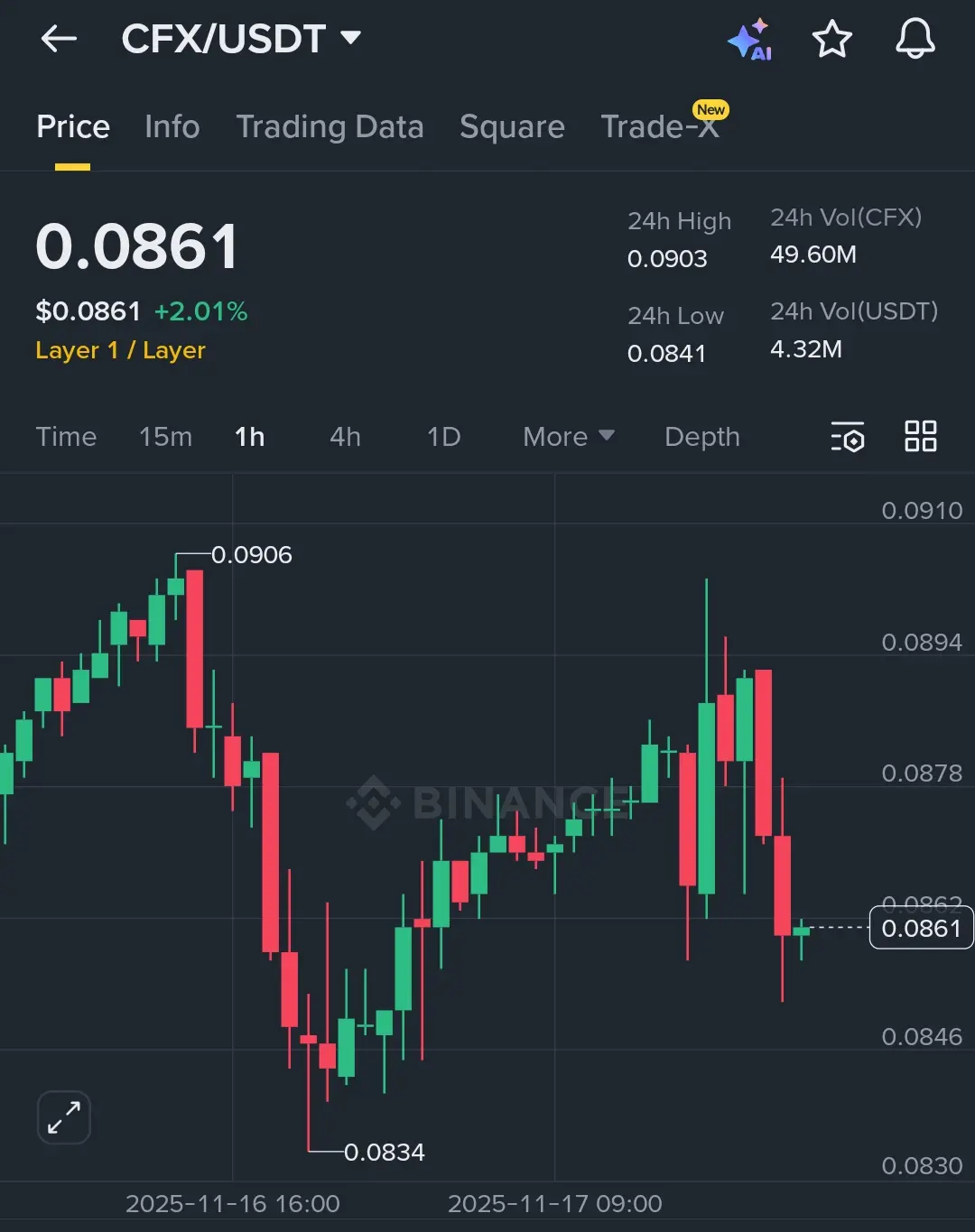Tap the 0.0906 high marker on the chart
The image size is (975, 1232).
tap(251, 555)
